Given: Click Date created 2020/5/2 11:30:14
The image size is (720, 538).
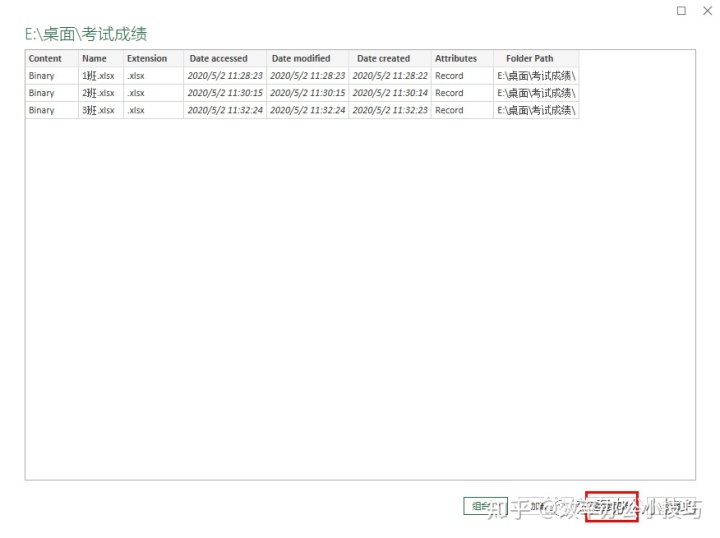Looking at the screenshot, I should (390, 93).
